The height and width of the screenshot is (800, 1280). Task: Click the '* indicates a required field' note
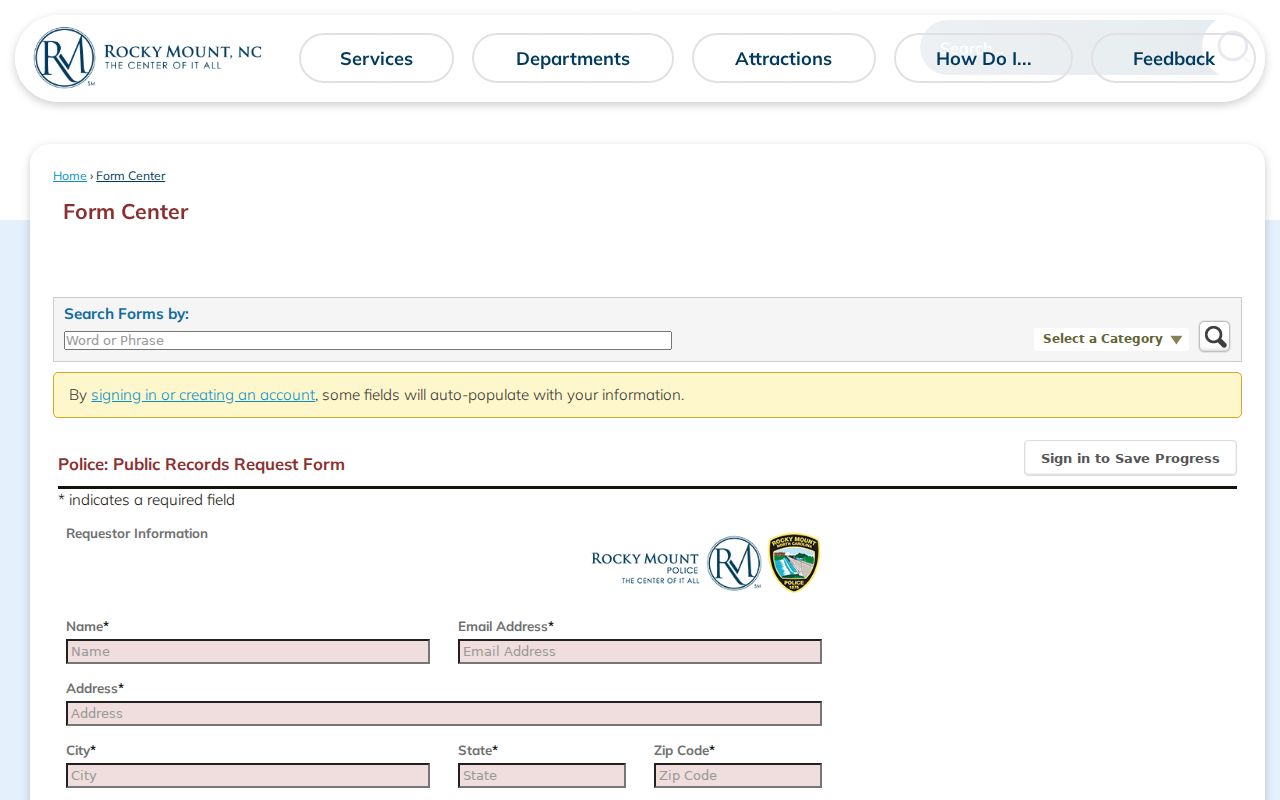(x=147, y=500)
